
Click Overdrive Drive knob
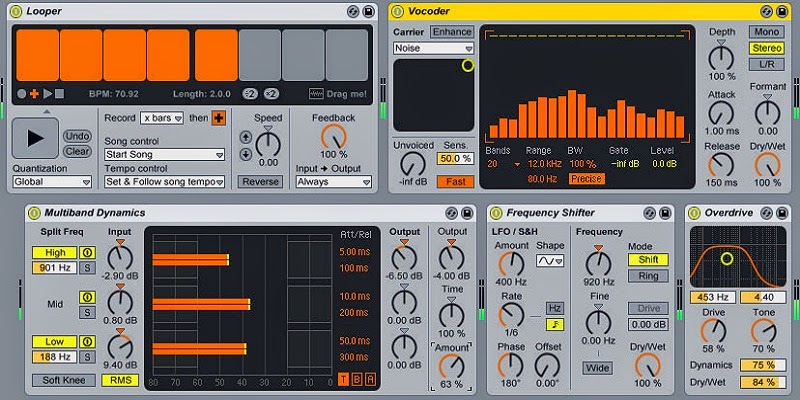713,331
